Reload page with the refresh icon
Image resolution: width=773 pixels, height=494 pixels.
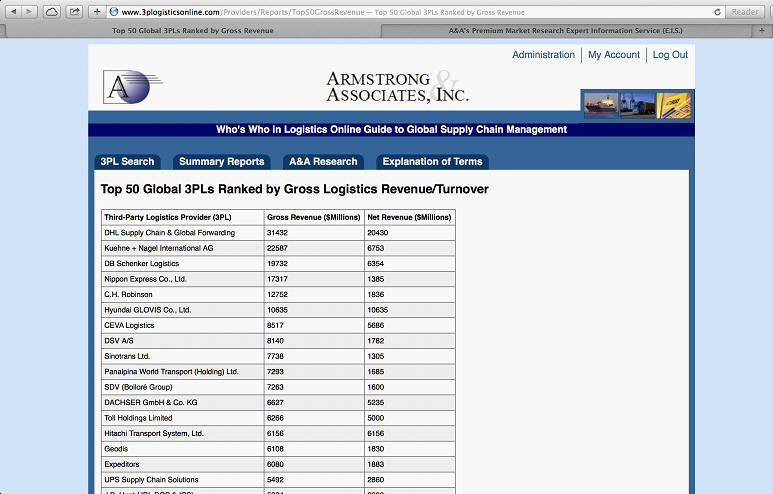tap(717, 12)
